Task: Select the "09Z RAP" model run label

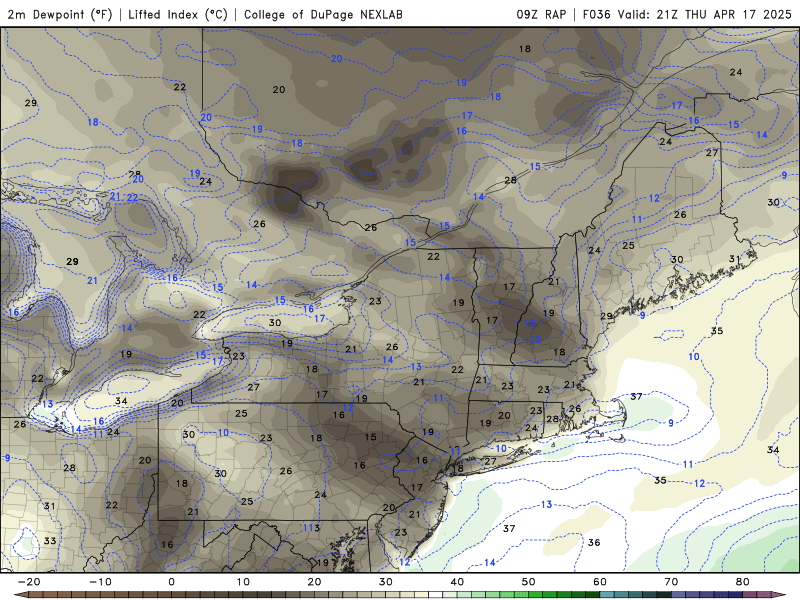Action: pyautogui.click(x=541, y=14)
